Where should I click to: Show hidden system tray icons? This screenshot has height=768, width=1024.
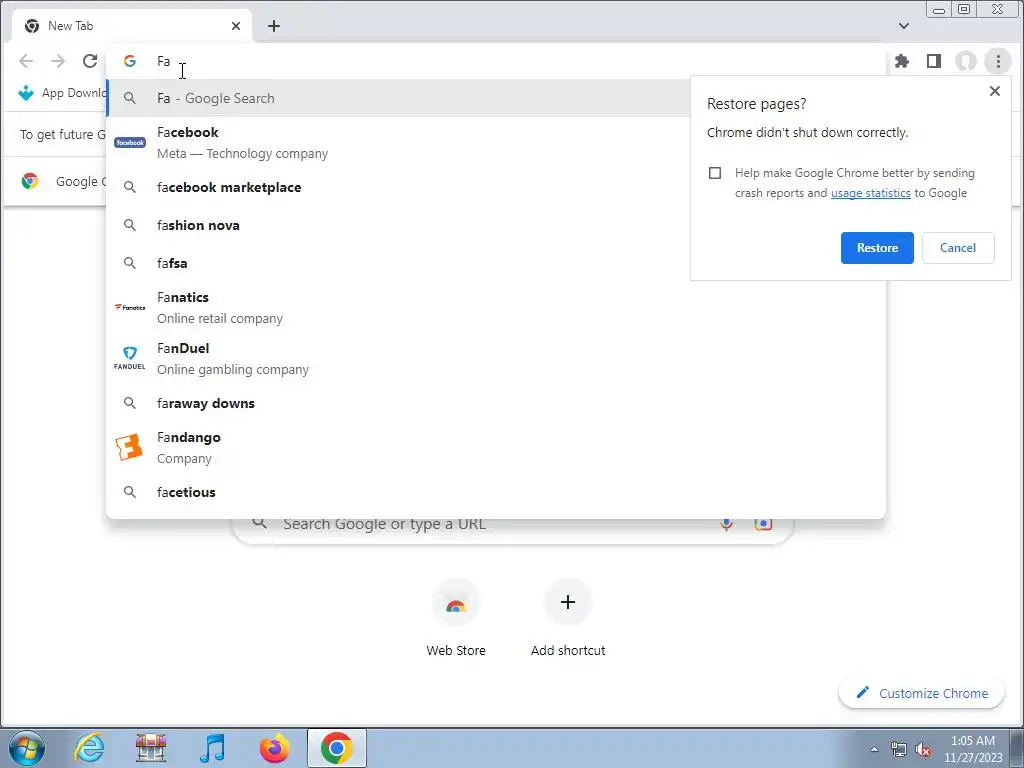pos(874,749)
